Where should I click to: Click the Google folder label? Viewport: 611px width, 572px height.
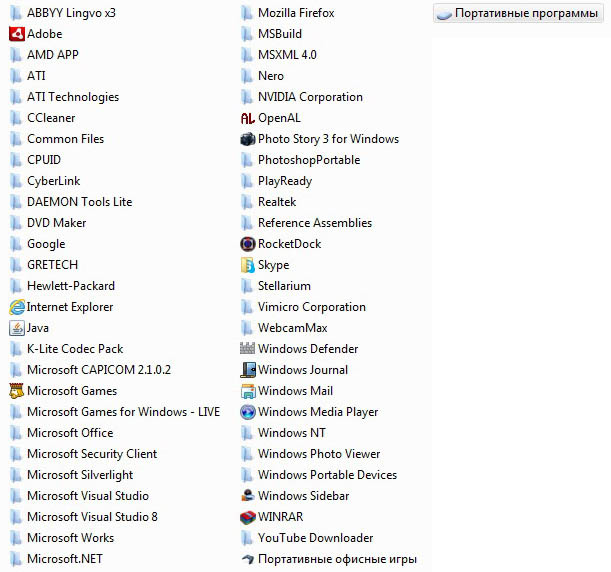(x=46, y=244)
